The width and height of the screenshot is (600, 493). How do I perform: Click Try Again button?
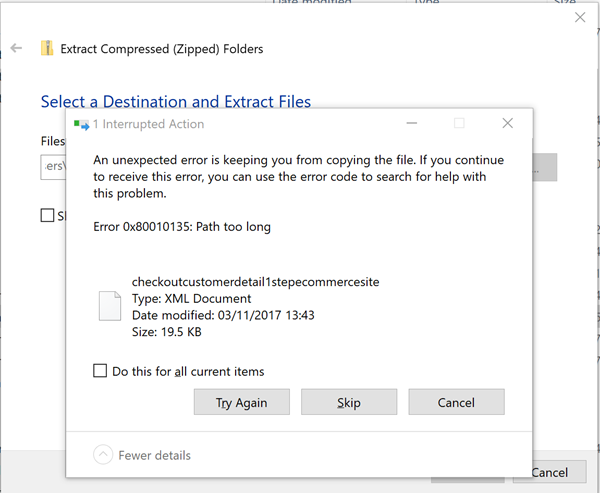point(241,402)
